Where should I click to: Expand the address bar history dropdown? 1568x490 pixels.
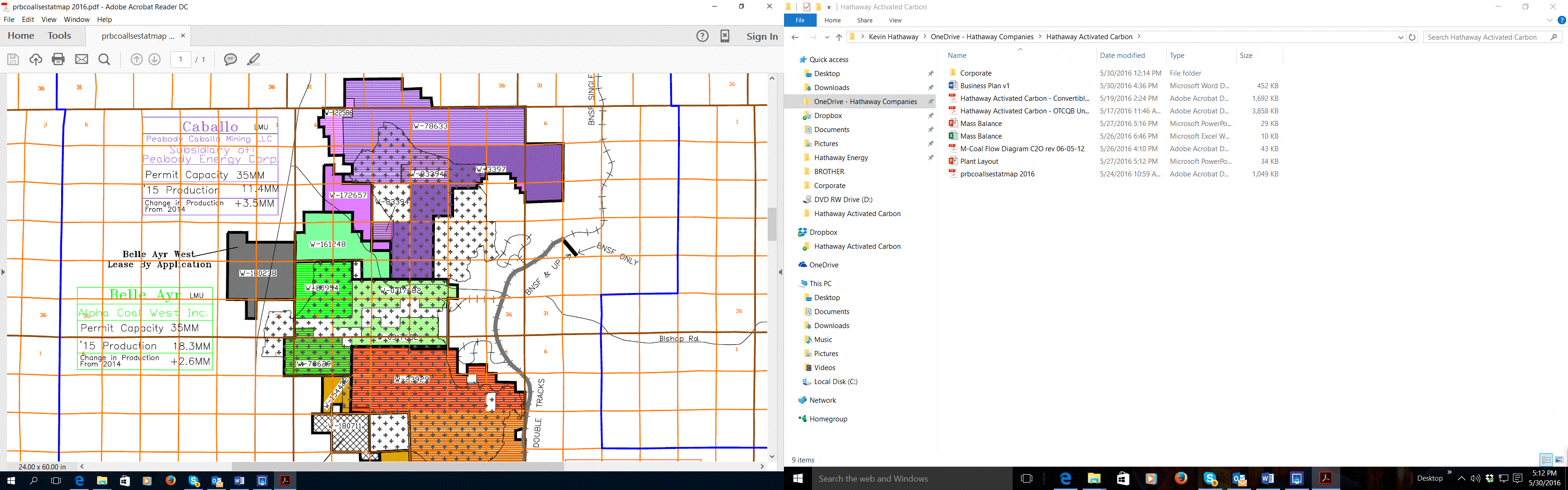pos(1400,37)
